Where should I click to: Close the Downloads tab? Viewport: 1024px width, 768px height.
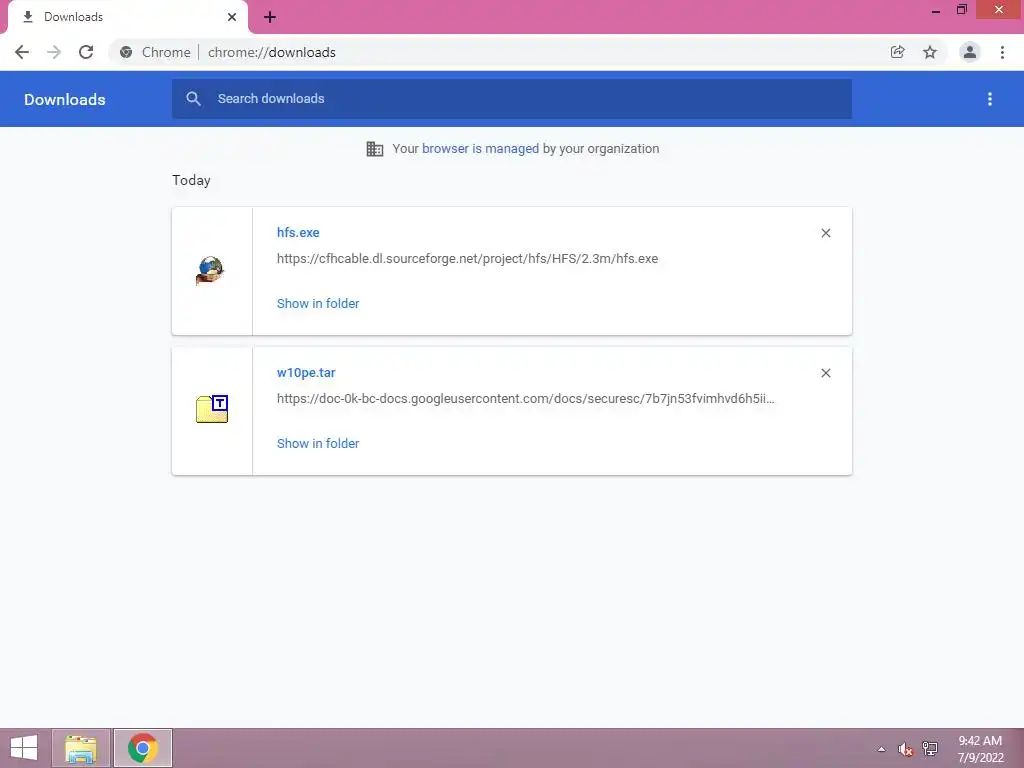(232, 17)
